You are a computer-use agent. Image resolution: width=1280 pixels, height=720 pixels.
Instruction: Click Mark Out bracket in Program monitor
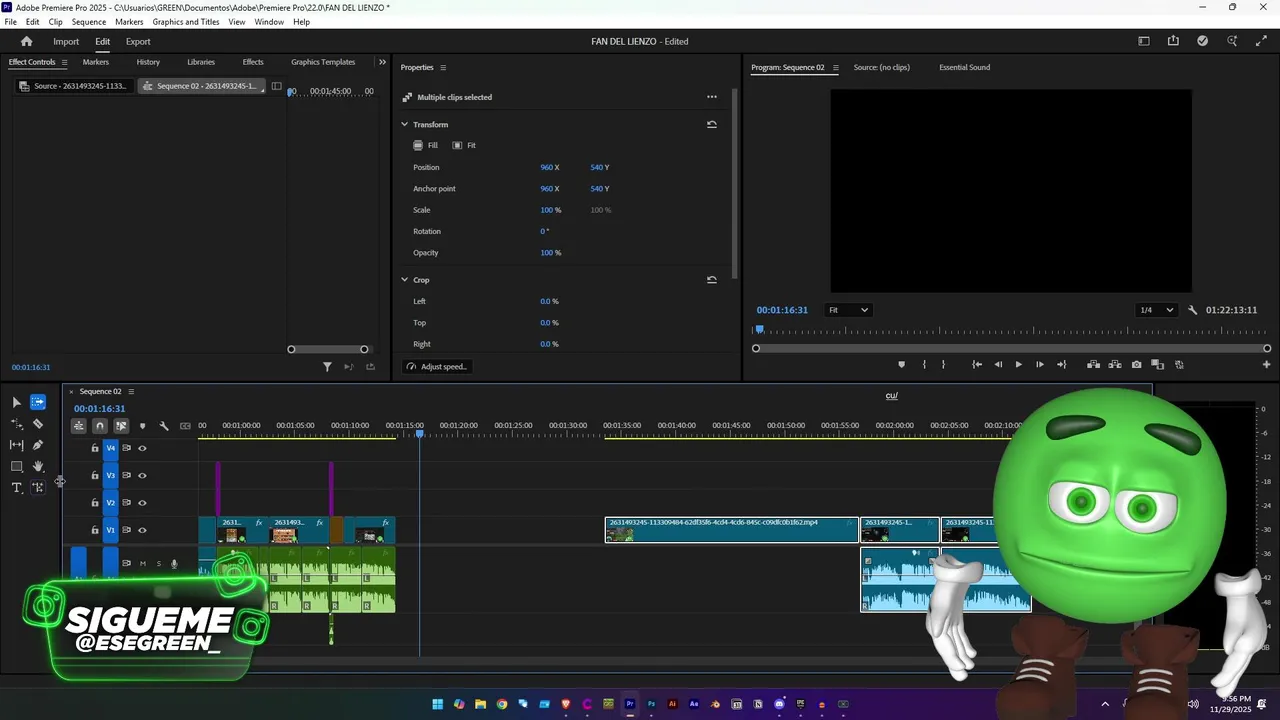943,365
